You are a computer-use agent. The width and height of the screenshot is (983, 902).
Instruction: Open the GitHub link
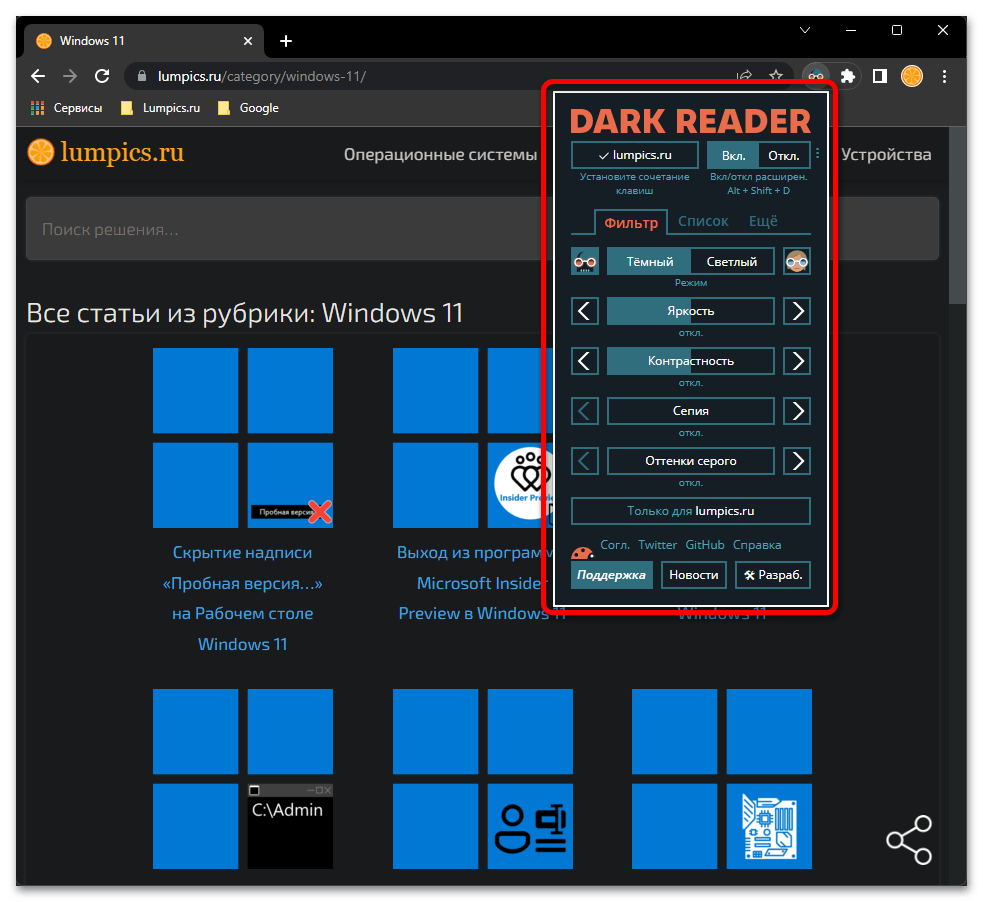(x=705, y=545)
